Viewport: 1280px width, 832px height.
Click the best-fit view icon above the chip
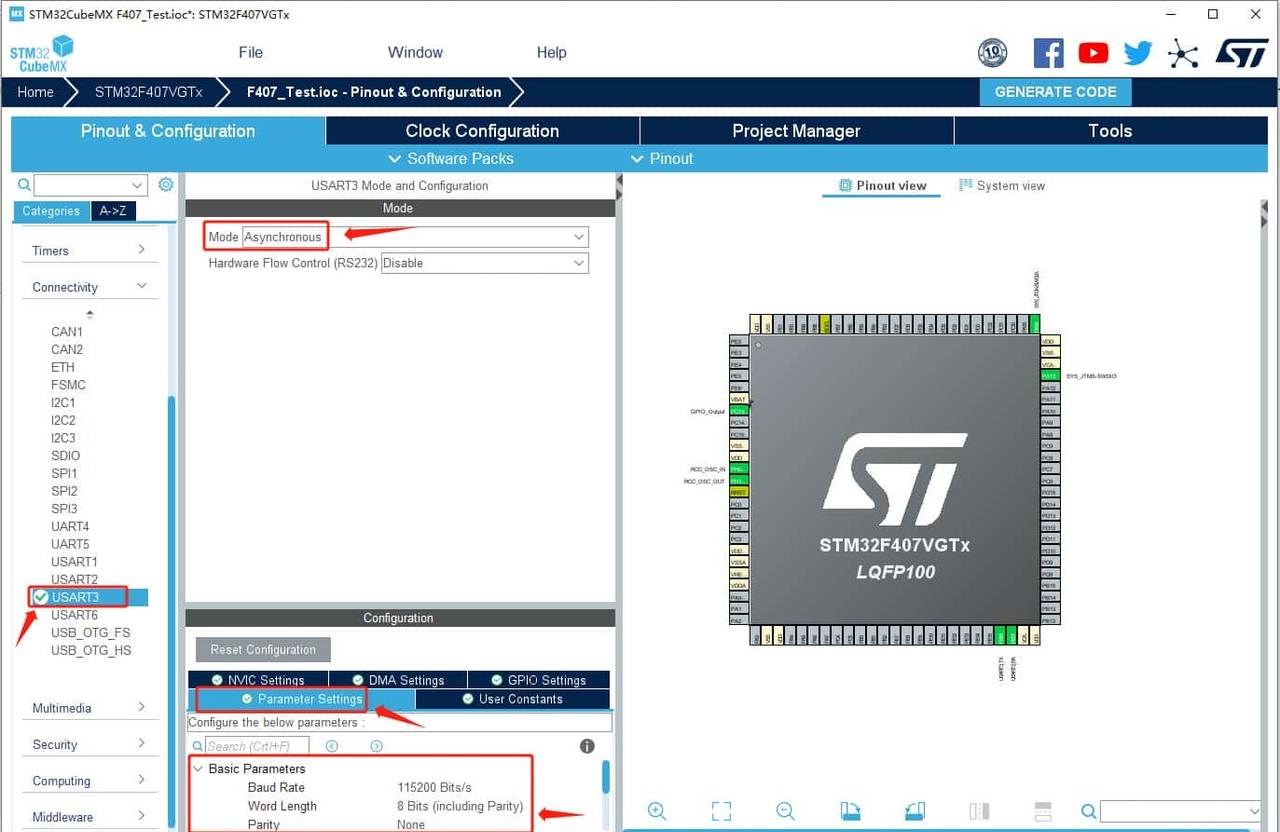tap(721, 811)
